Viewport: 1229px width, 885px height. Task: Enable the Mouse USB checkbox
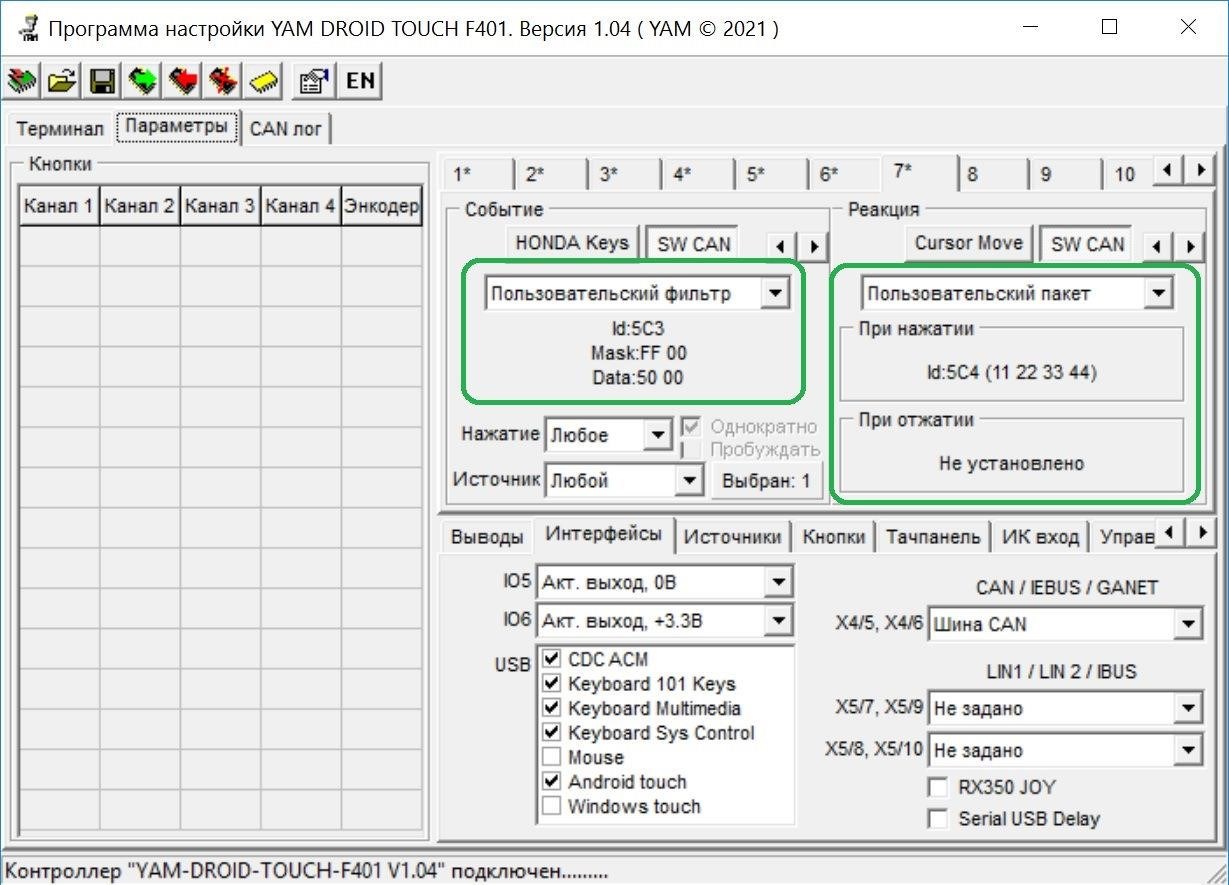(551, 757)
